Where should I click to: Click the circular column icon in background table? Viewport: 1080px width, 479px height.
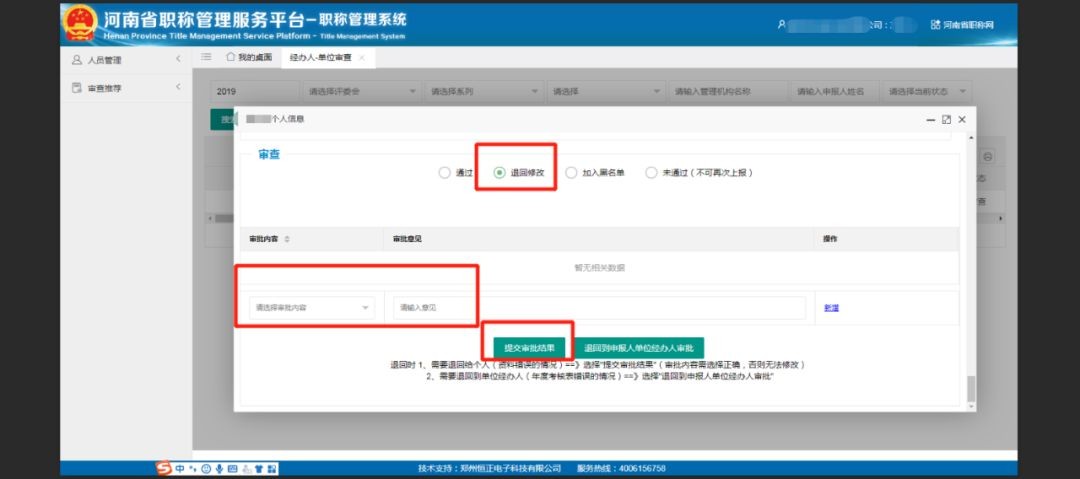pyautogui.click(x=988, y=157)
